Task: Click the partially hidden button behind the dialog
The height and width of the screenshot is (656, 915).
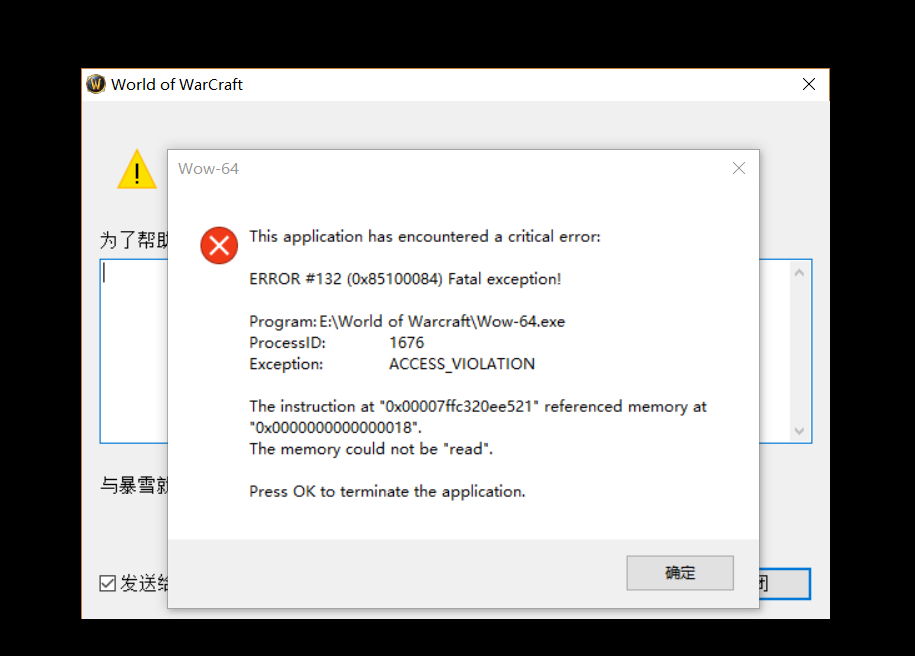Action: (784, 584)
